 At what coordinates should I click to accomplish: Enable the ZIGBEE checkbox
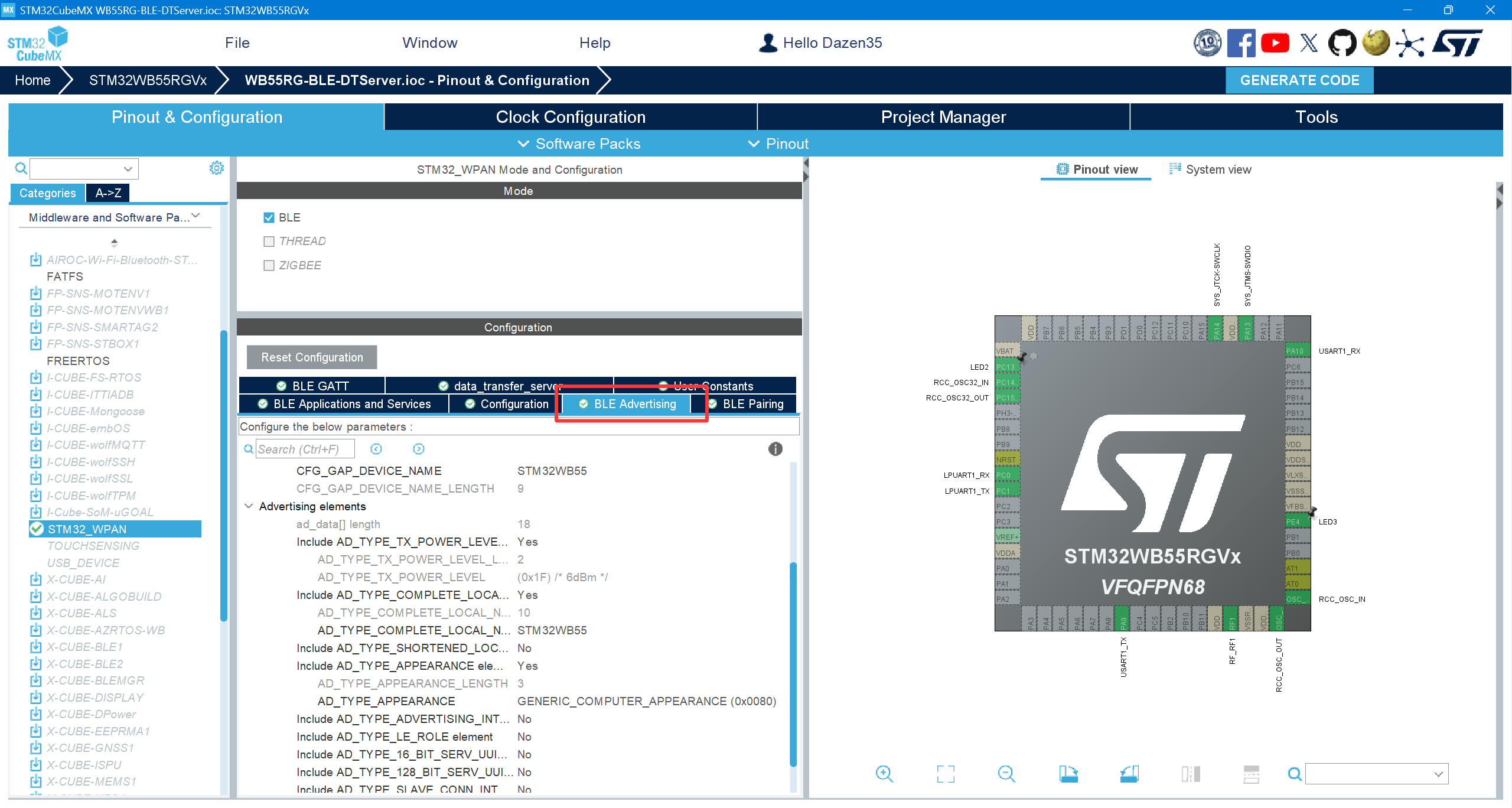pyautogui.click(x=269, y=266)
